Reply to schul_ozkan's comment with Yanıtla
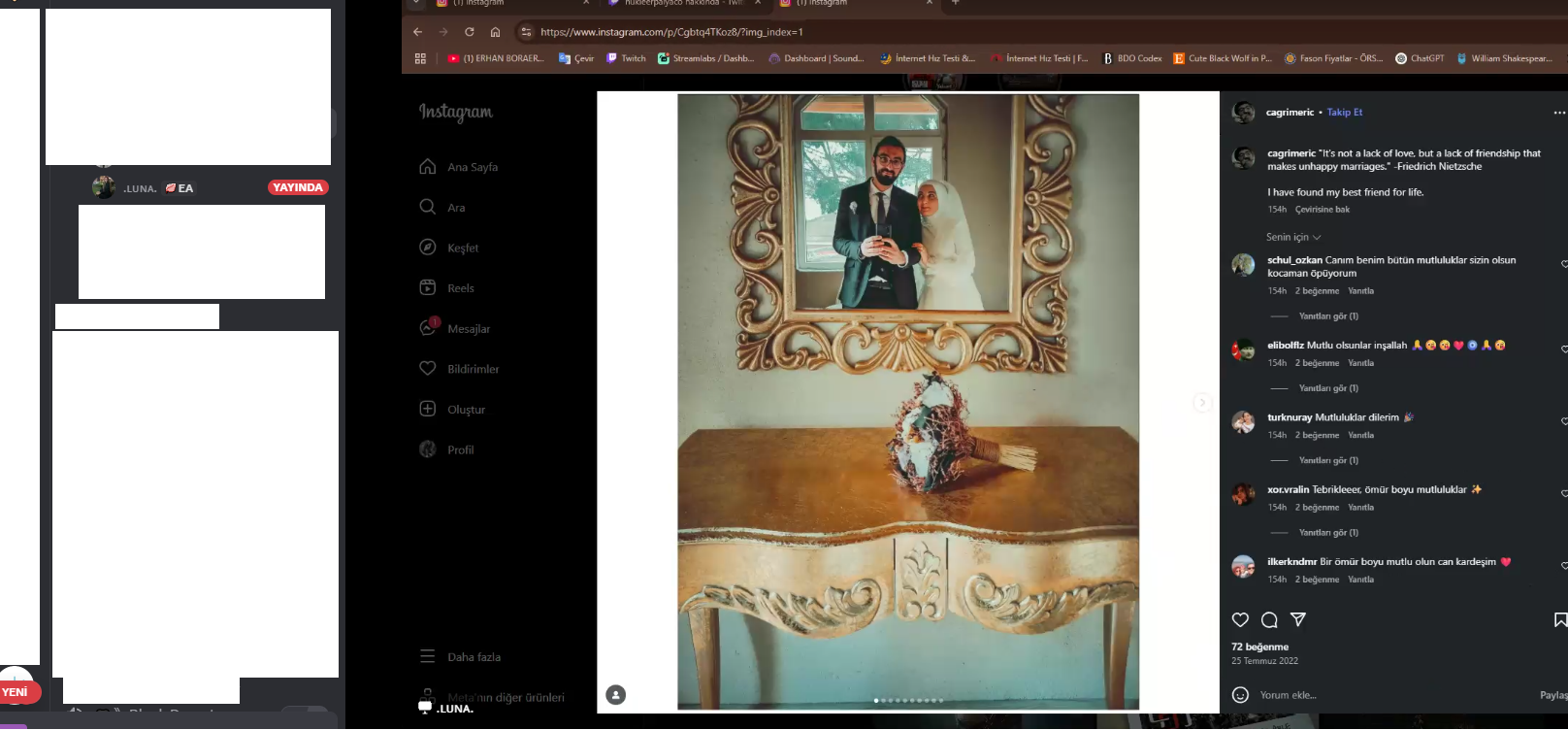The image size is (1568, 730). click(x=1360, y=291)
